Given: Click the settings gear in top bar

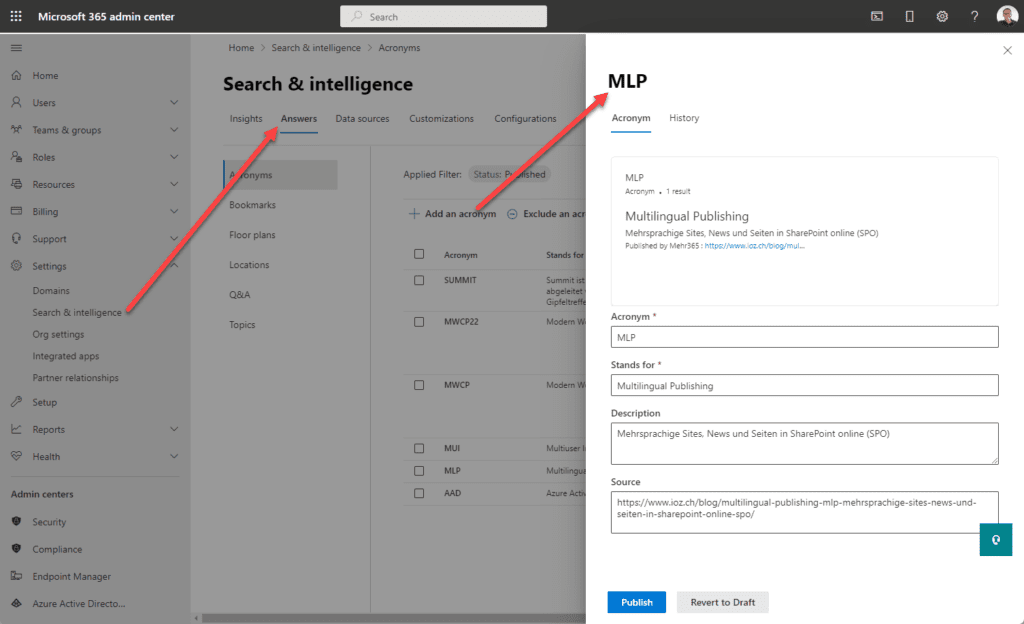Looking at the screenshot, I should coord(942,16).
